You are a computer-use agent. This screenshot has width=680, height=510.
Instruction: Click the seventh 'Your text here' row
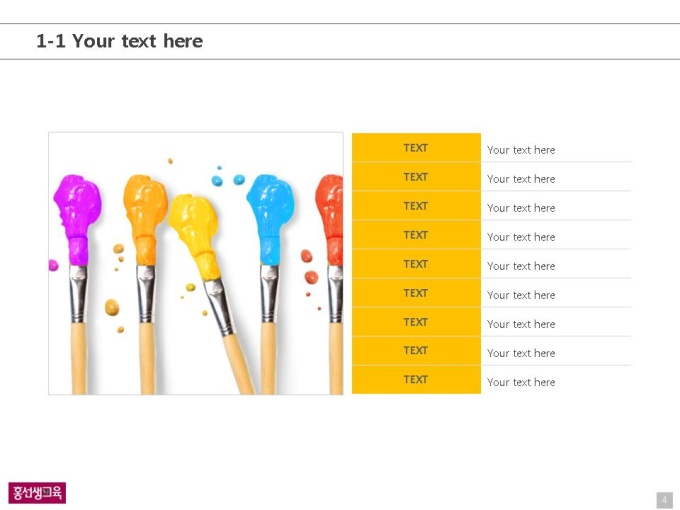point(556,324)
